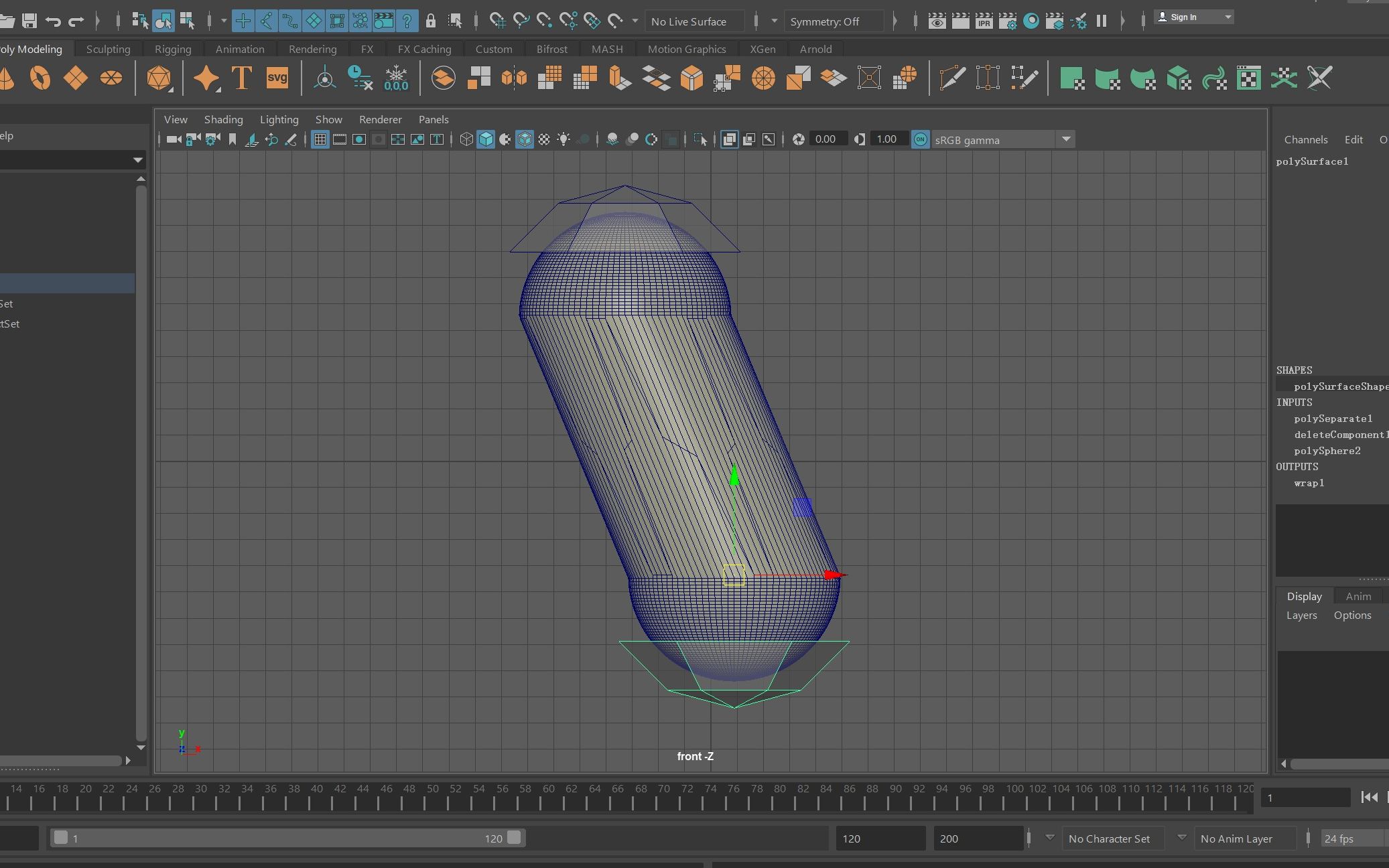Click the SVG import tool icon
The width and height of the screenshot is (1389, 868).
[x=277, y=78]
